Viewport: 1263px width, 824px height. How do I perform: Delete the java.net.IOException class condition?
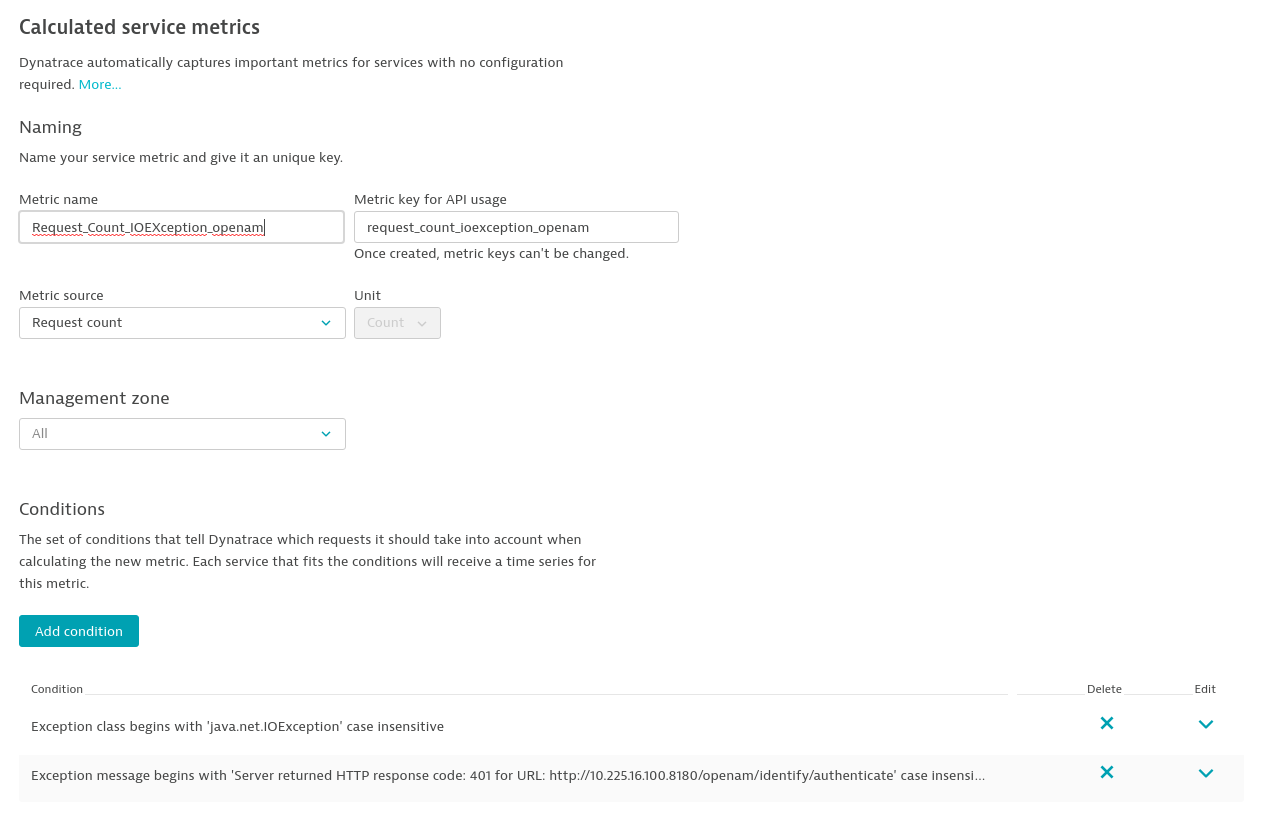click(x=1106, y=723)
